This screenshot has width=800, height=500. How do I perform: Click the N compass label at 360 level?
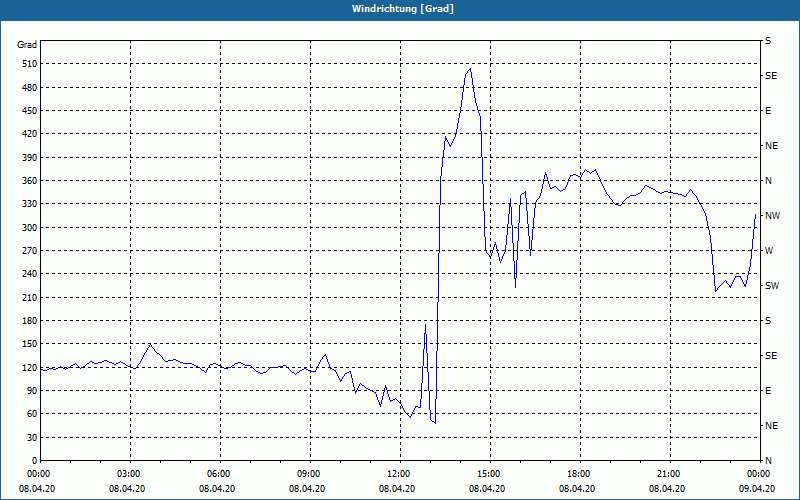768,181
